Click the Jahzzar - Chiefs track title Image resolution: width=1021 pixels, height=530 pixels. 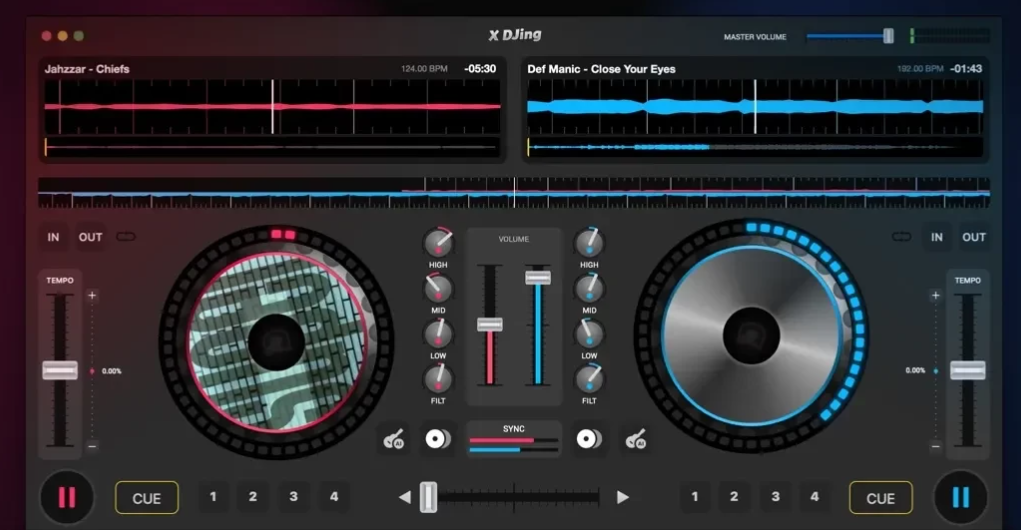tap(87, 69)
